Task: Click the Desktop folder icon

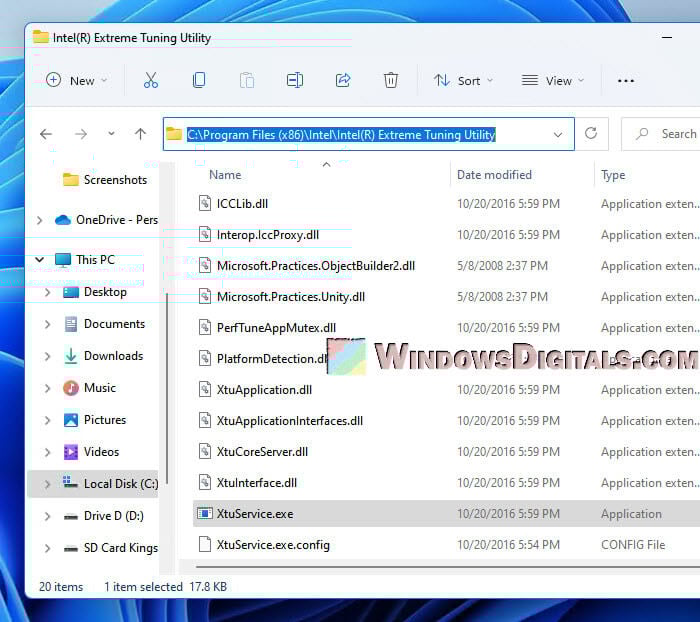Action: [x=71, y=292]
